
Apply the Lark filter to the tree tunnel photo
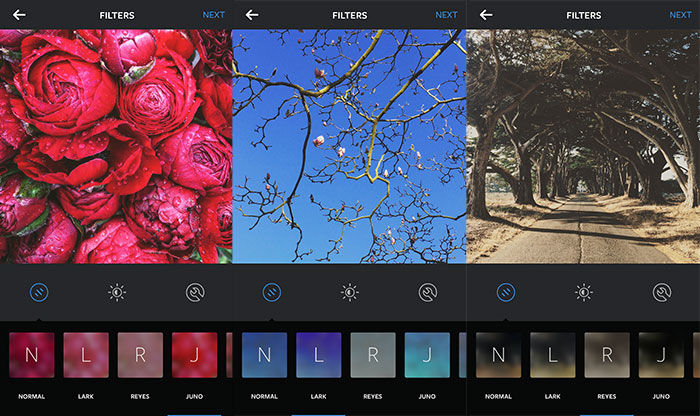coord(552,355)
